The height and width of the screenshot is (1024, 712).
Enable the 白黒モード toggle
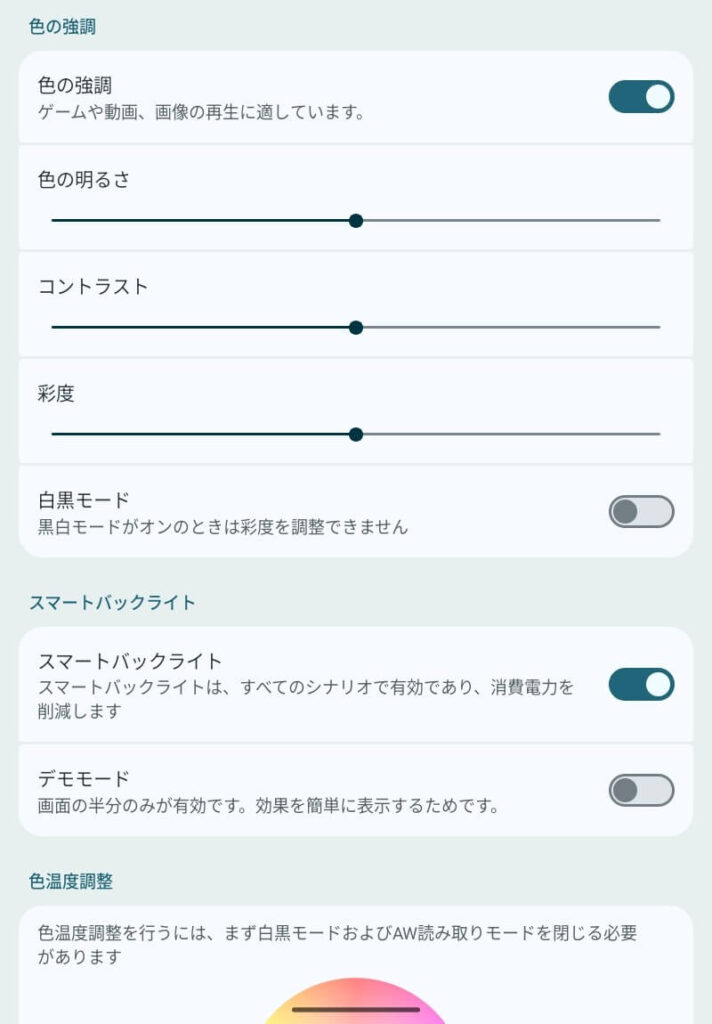pos(641,511)
